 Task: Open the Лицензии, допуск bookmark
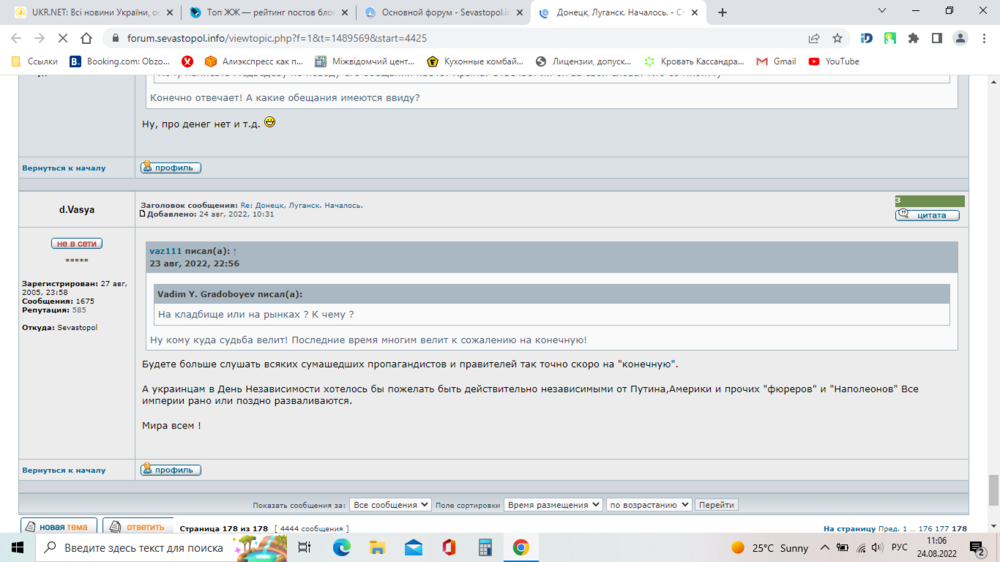coord(584,61)
